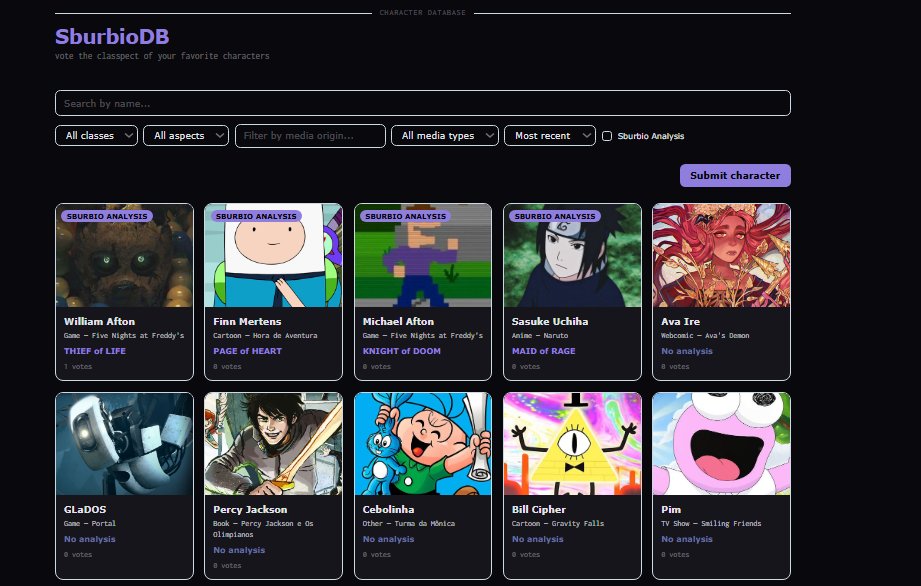This screenshot has width=921, height=586.
Task: Expand the All media types dropdown
Action: click(x=445, y=136)
